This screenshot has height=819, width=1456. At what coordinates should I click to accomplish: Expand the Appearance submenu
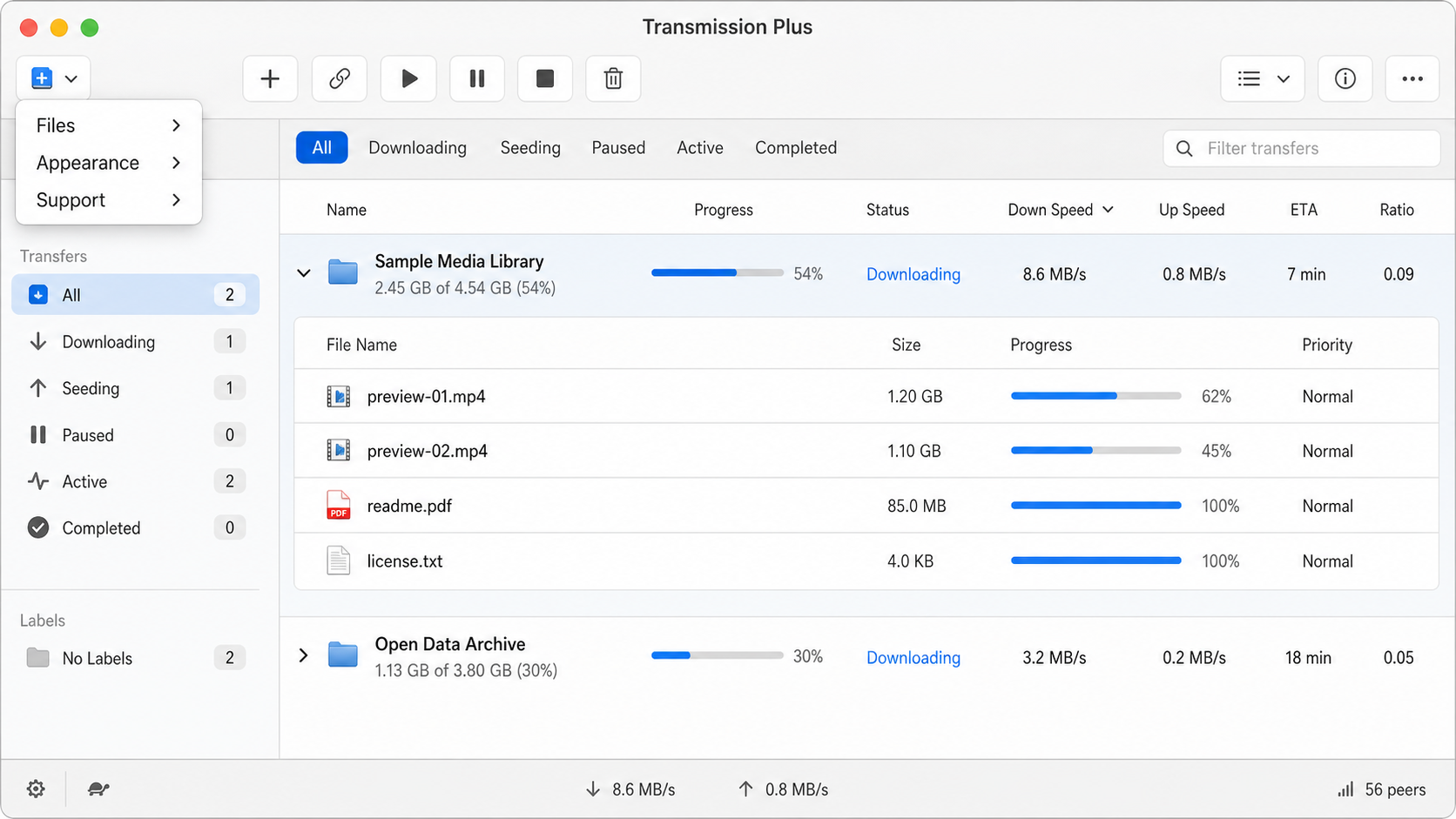pos(109,163)
